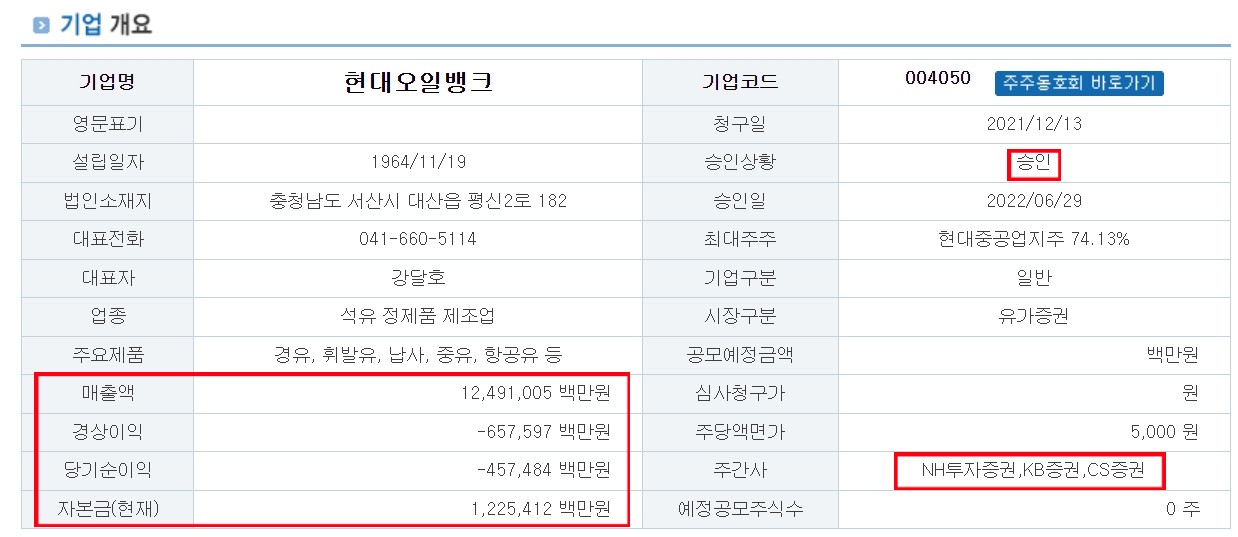Click the 당기순이익 label
Viewport: 1238px width, 537px height.
tap(108, 470)
